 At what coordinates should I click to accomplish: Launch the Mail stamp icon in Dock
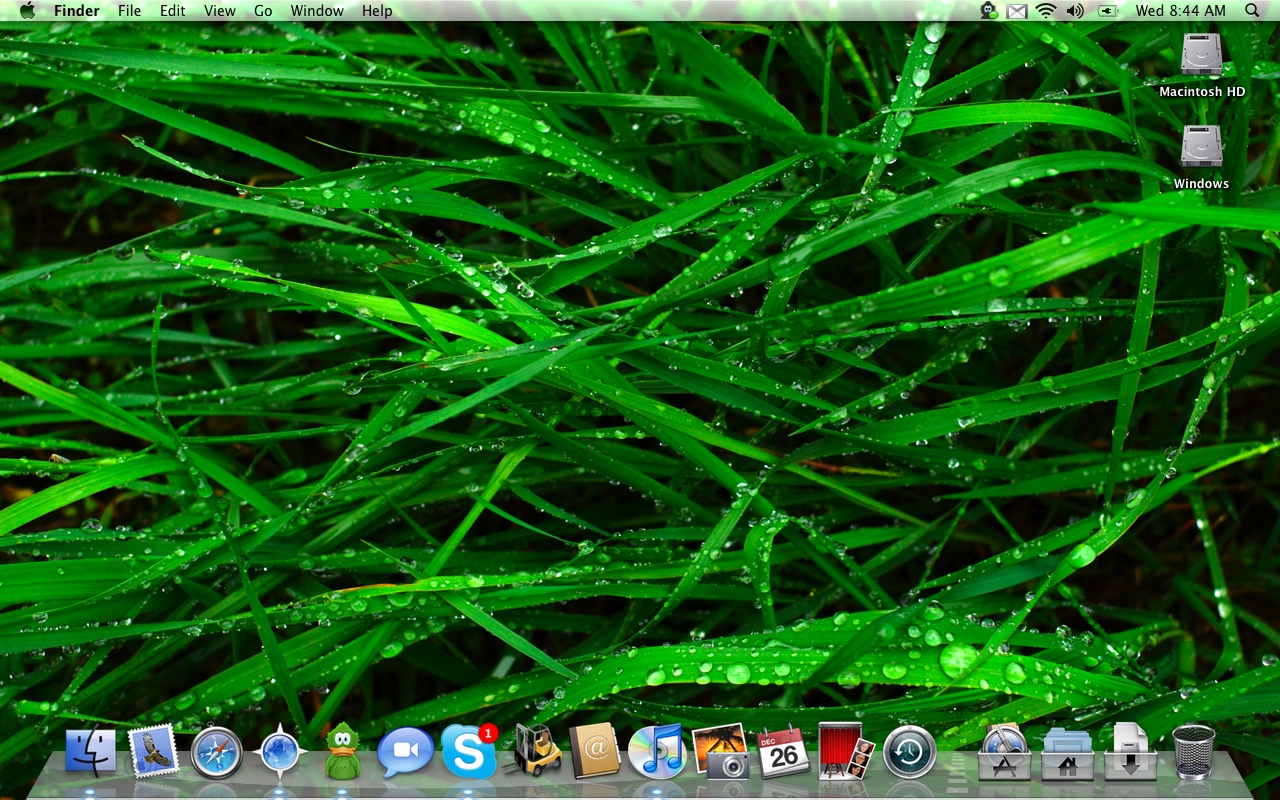coord(153,751)
